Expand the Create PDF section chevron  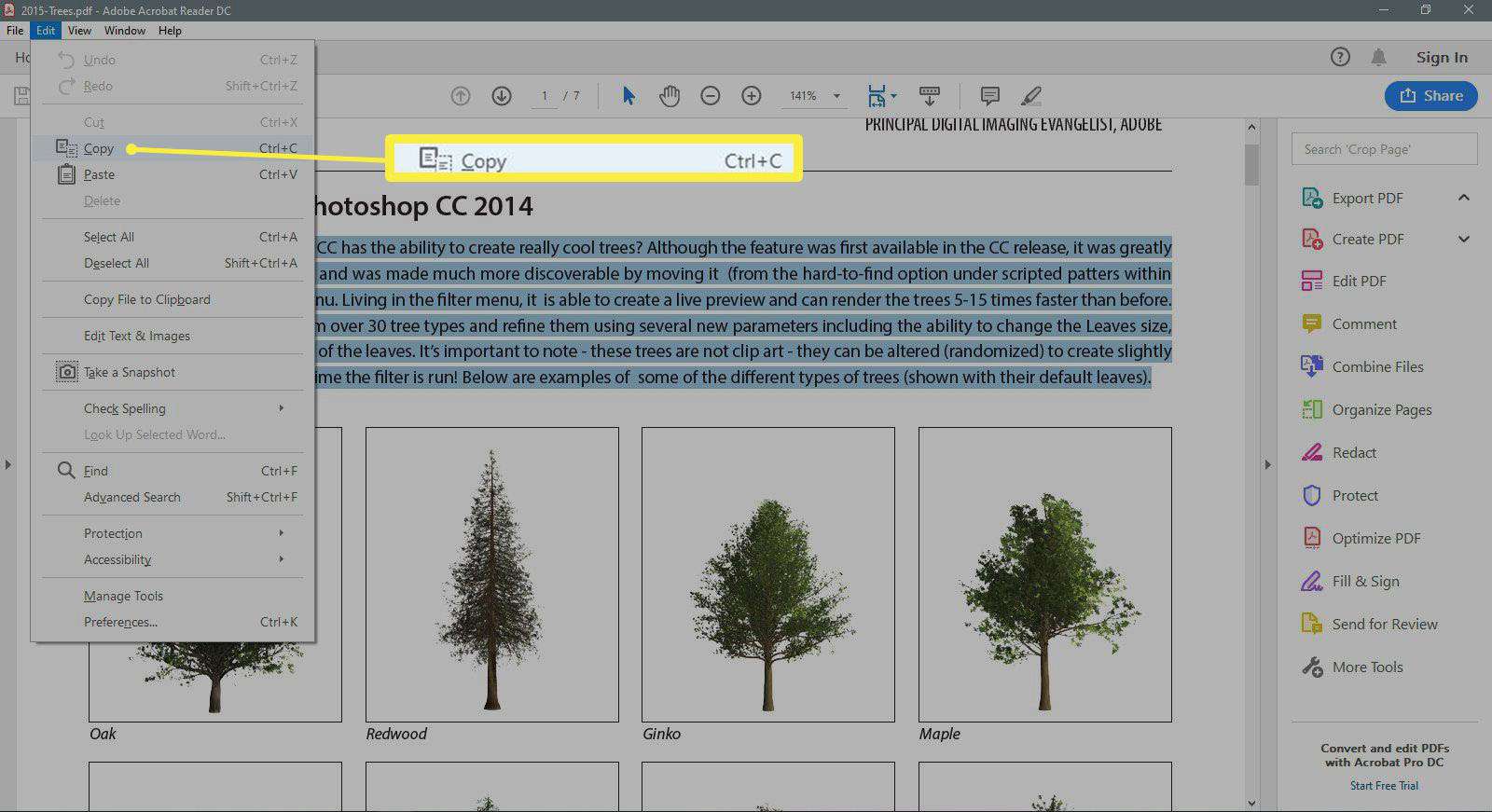click(1464, 239)
